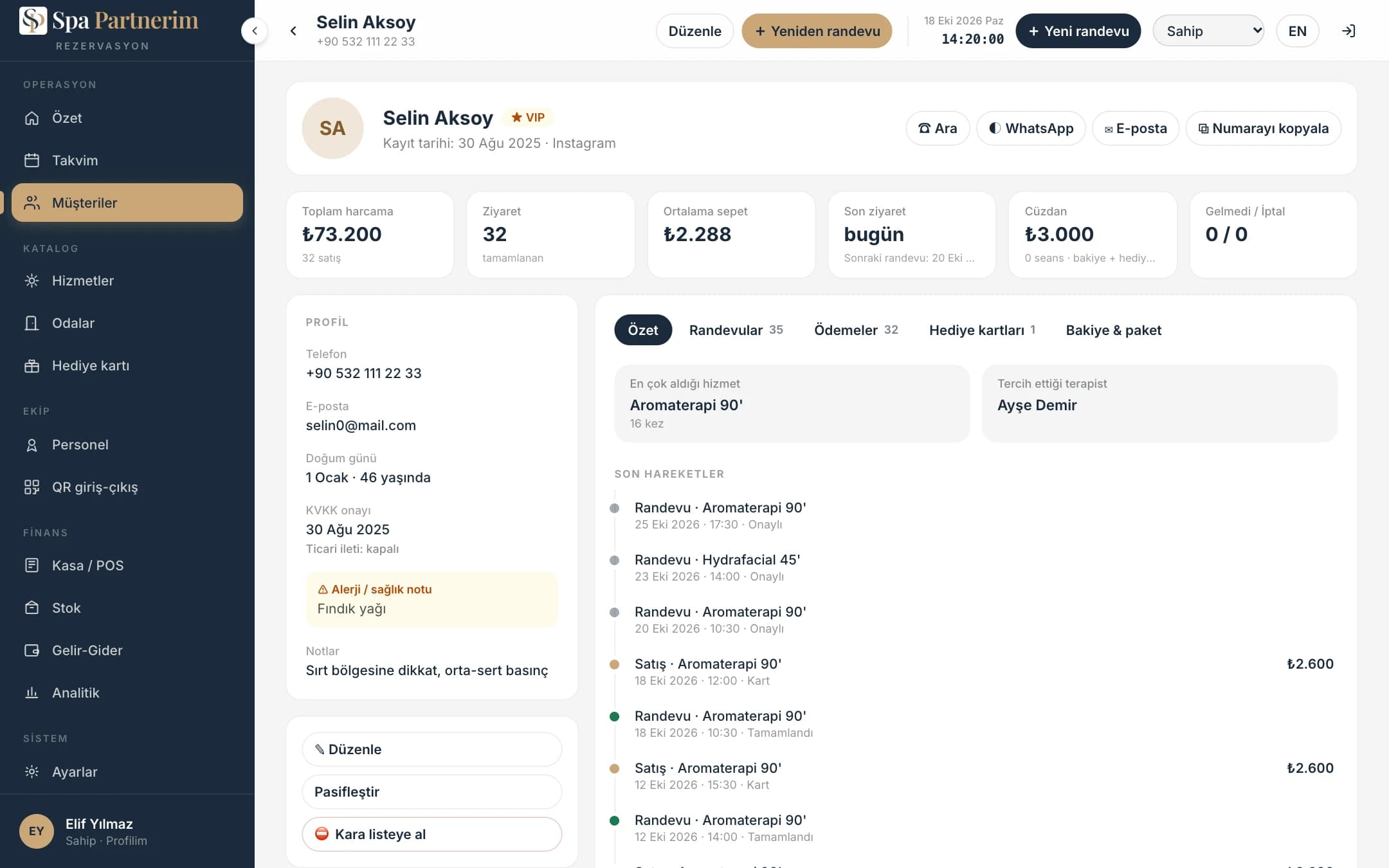The height and width of the screenshot is (868, 1389).
Task: Collapse the sidebar with chevron button
Action: (x=255, y=31)
